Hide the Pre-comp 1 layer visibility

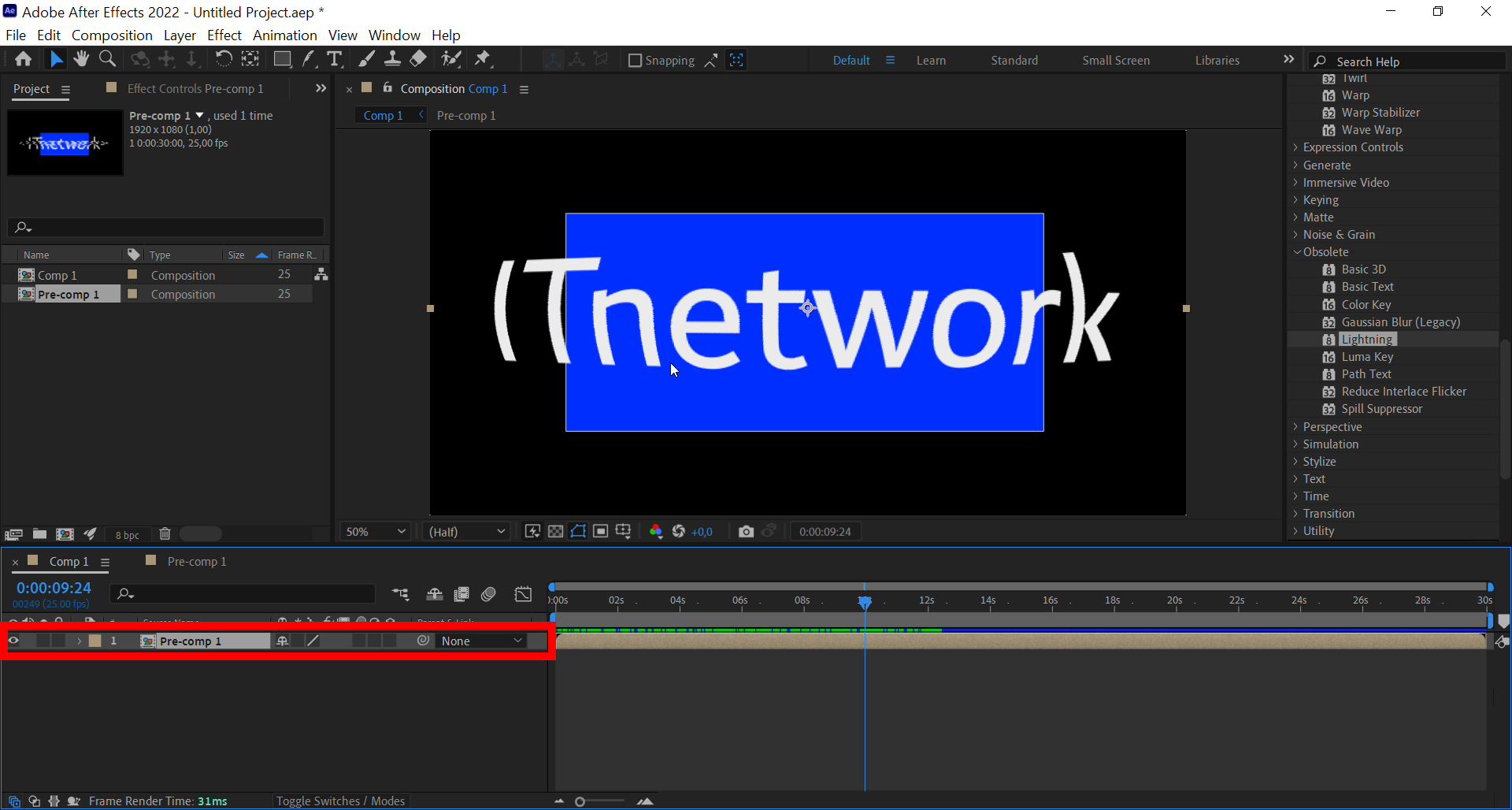(x=14, y=641)
